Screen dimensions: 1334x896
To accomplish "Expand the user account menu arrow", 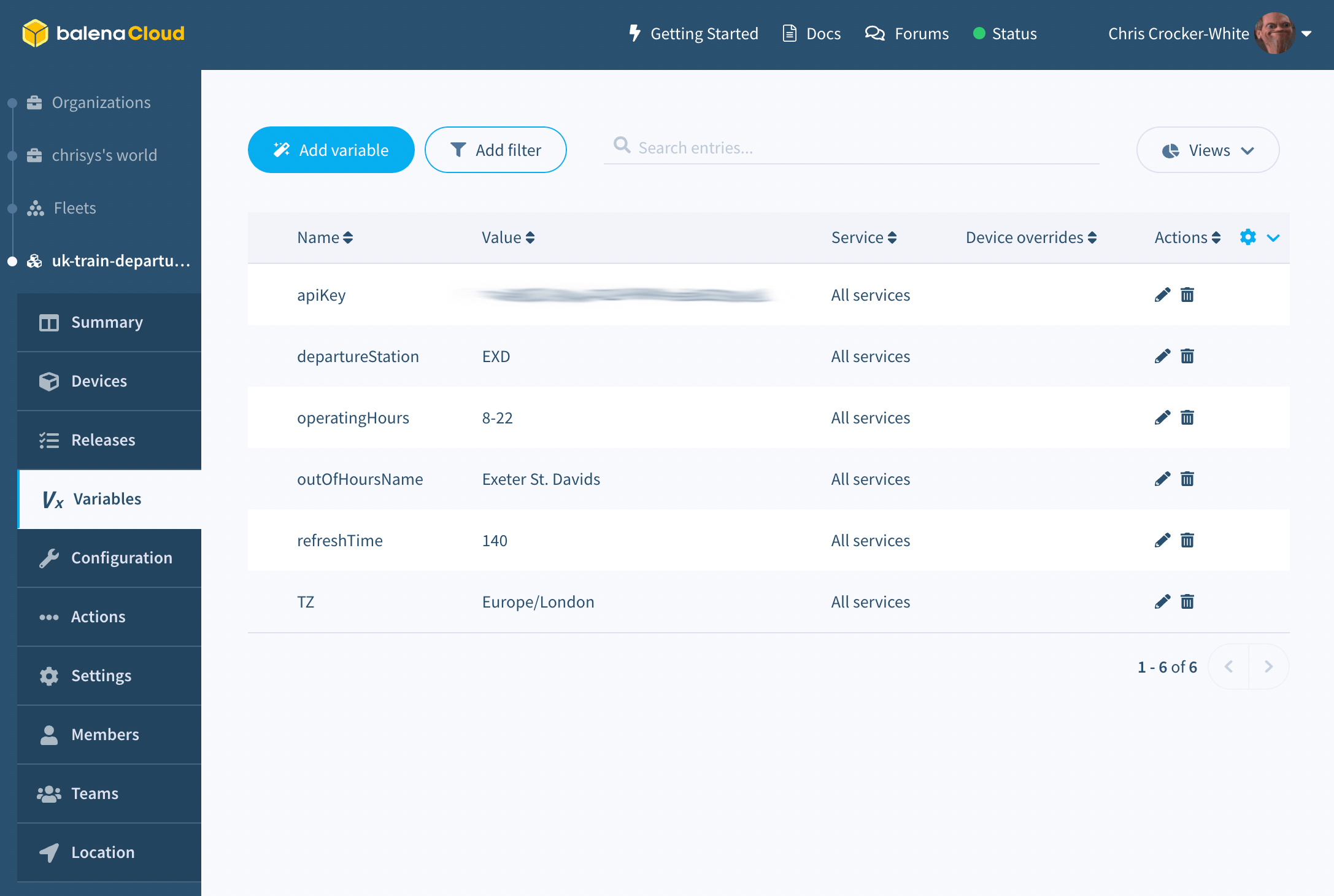I will point(1306,34).
